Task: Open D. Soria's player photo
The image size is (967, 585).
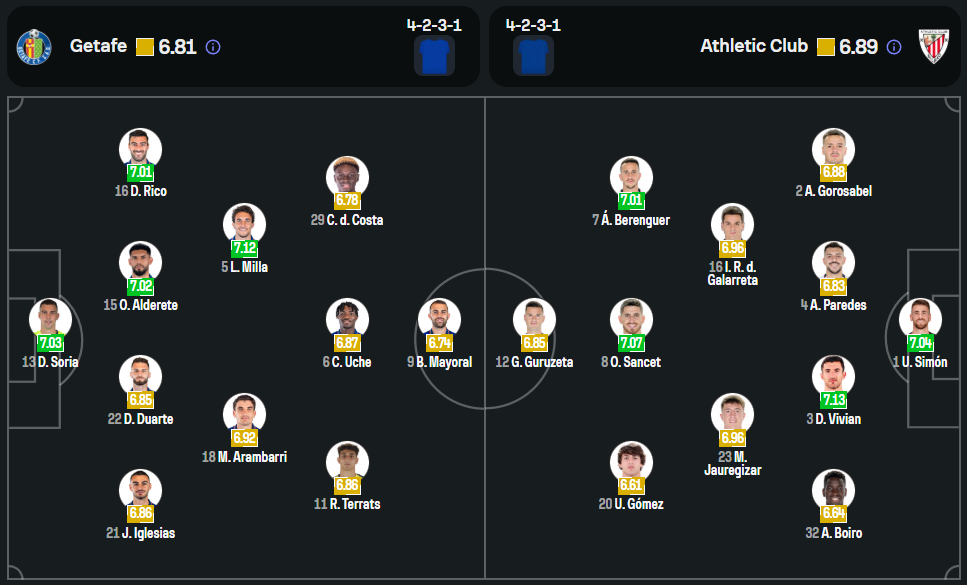Action: pyautogui.click(x=50, y=318)
